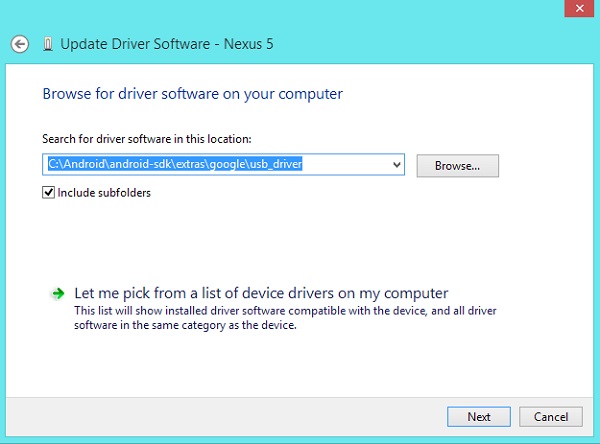Click the back arrow in the wizard header
600x444 pixels.
(20, 44)
